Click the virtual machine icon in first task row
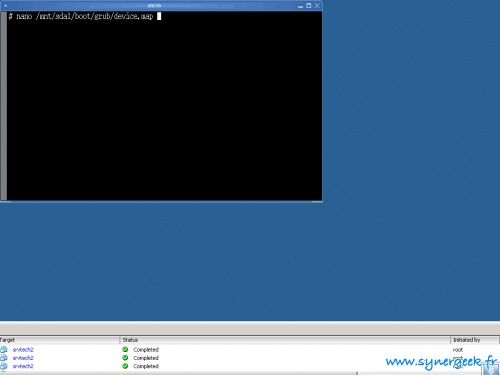 click(4, 349)
